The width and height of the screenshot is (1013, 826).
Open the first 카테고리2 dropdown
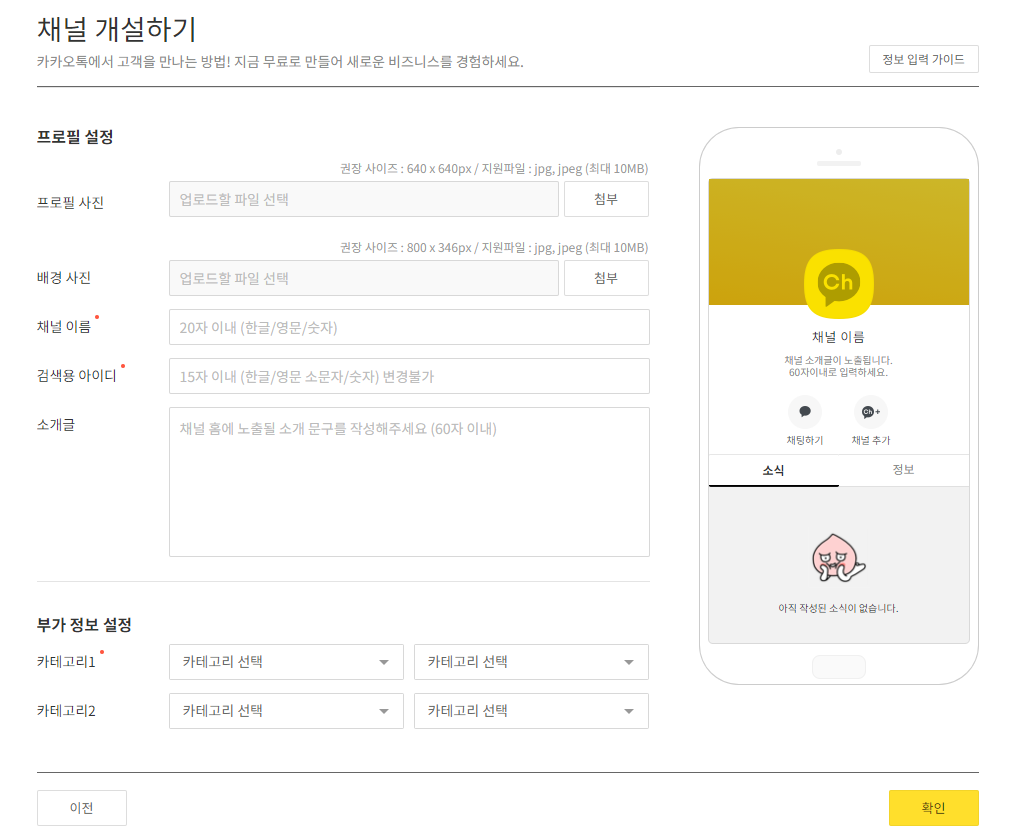coord(286,710)
